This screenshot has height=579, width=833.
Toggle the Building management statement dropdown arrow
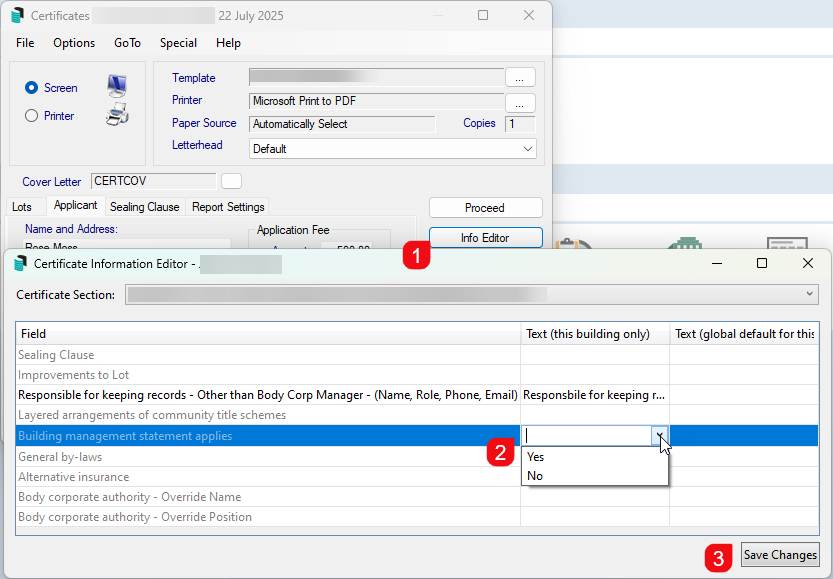(x=660, y=436)
